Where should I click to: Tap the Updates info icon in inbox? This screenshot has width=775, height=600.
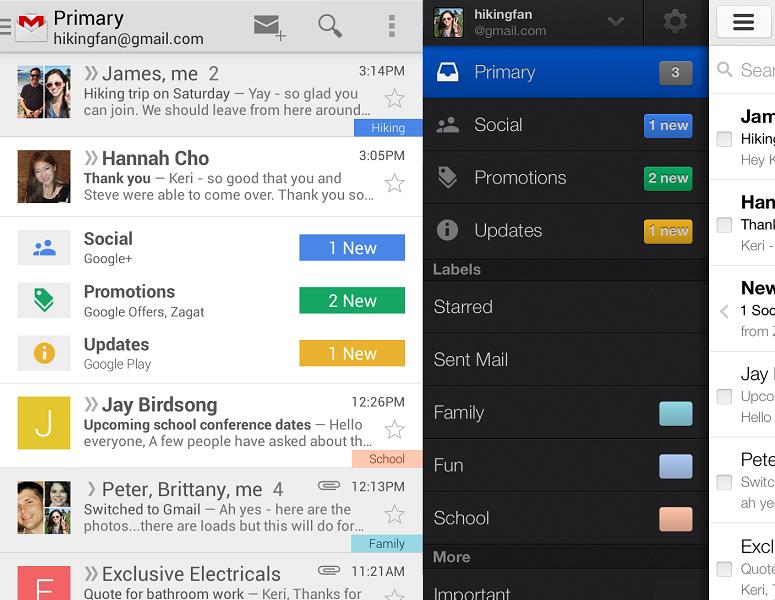click(44, 353)
